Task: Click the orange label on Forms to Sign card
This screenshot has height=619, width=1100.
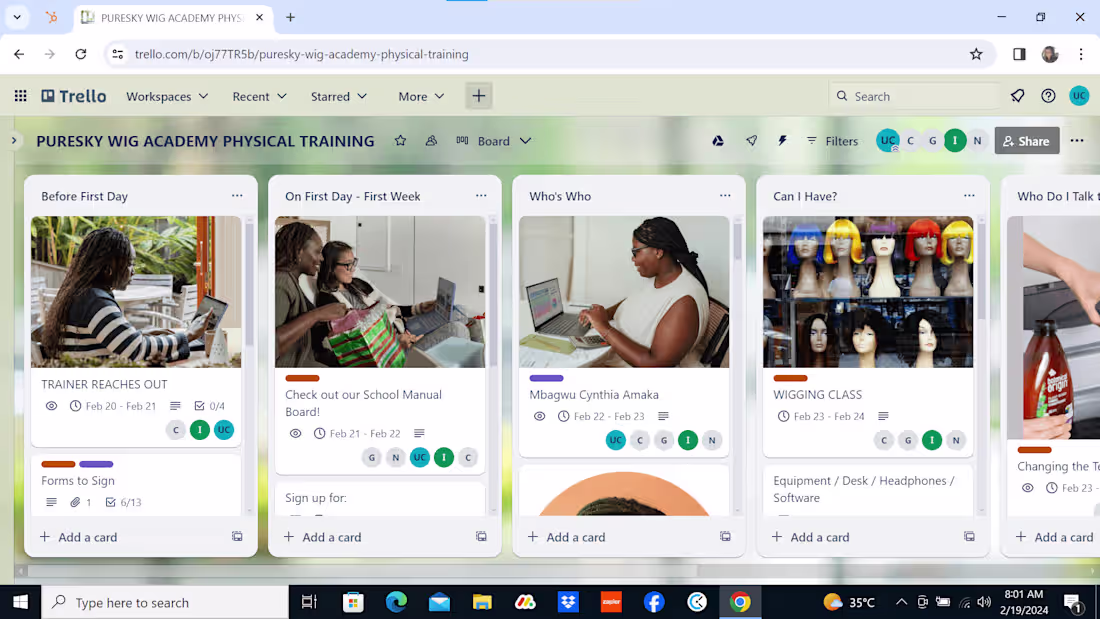Action: pyautogui.click(x=58, y=464)
